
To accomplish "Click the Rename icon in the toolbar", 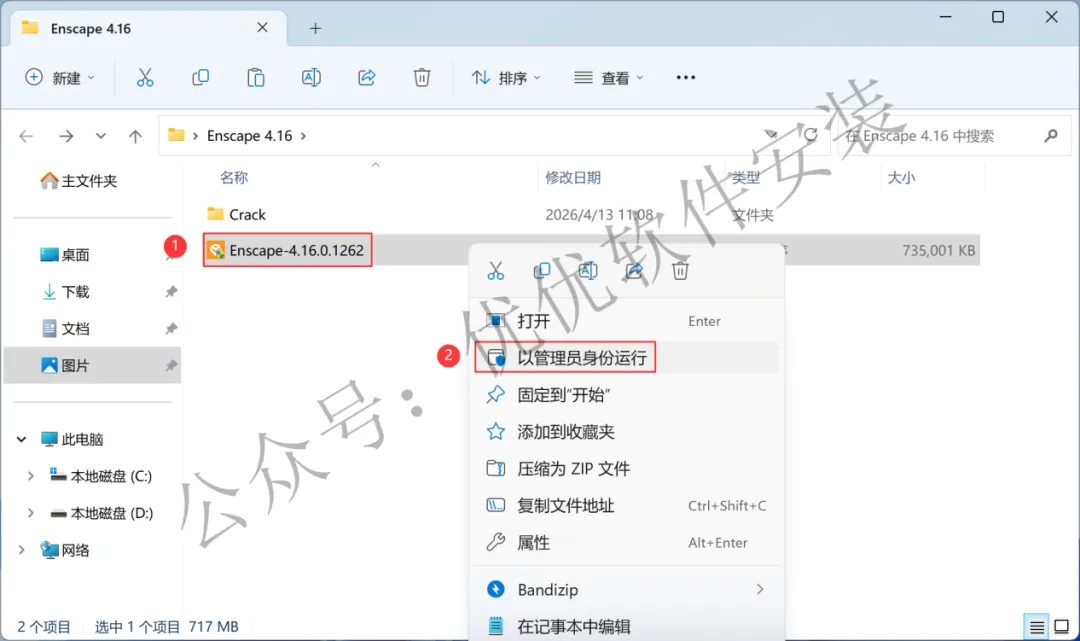I will [311, 78].
